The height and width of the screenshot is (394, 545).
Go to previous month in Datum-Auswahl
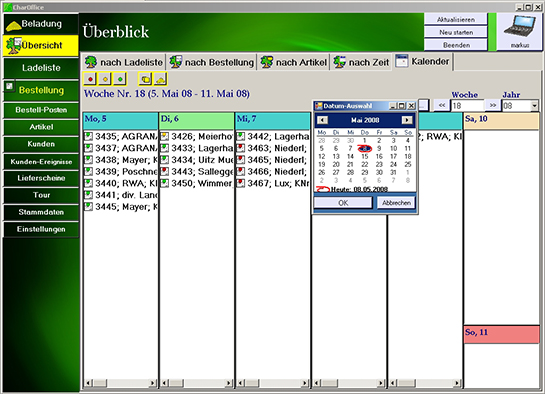[x=322, y=120]
